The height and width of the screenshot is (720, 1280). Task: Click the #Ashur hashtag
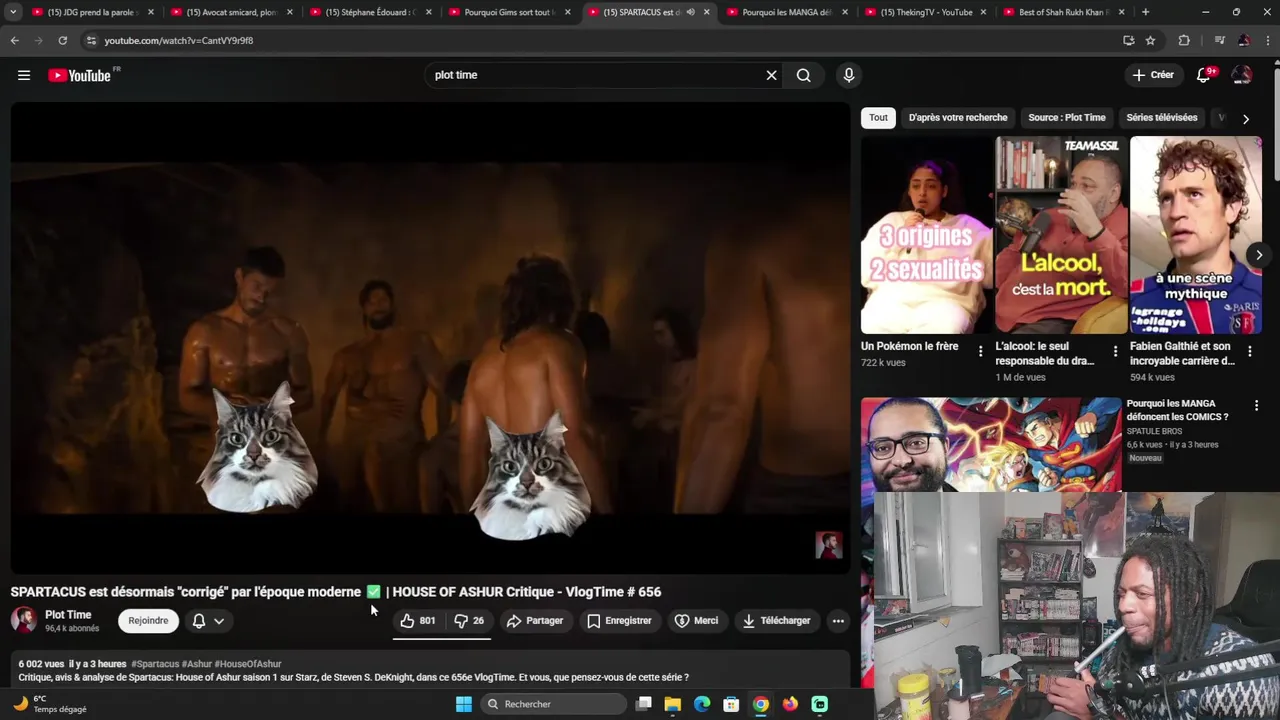click(x=196, y=664)
